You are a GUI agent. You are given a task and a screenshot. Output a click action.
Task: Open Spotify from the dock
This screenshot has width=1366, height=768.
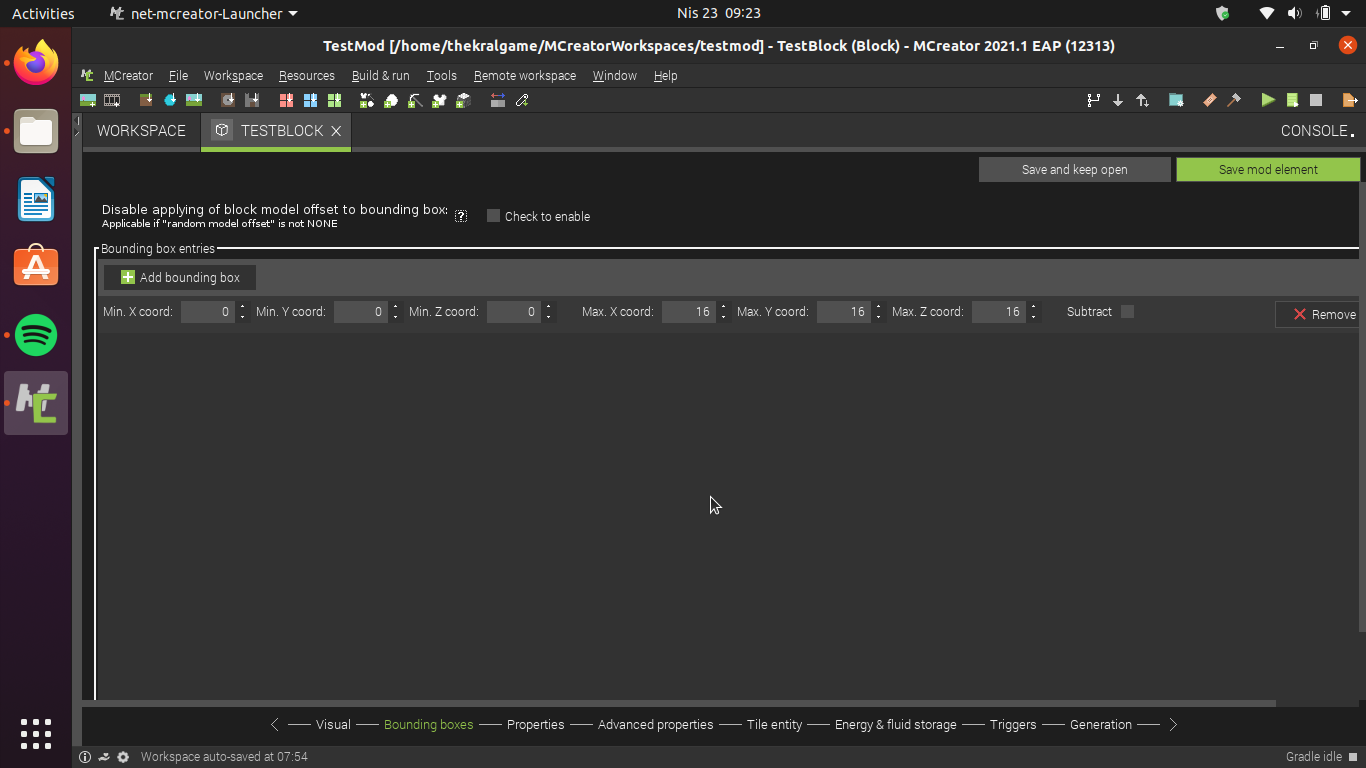tap(36, 335)
